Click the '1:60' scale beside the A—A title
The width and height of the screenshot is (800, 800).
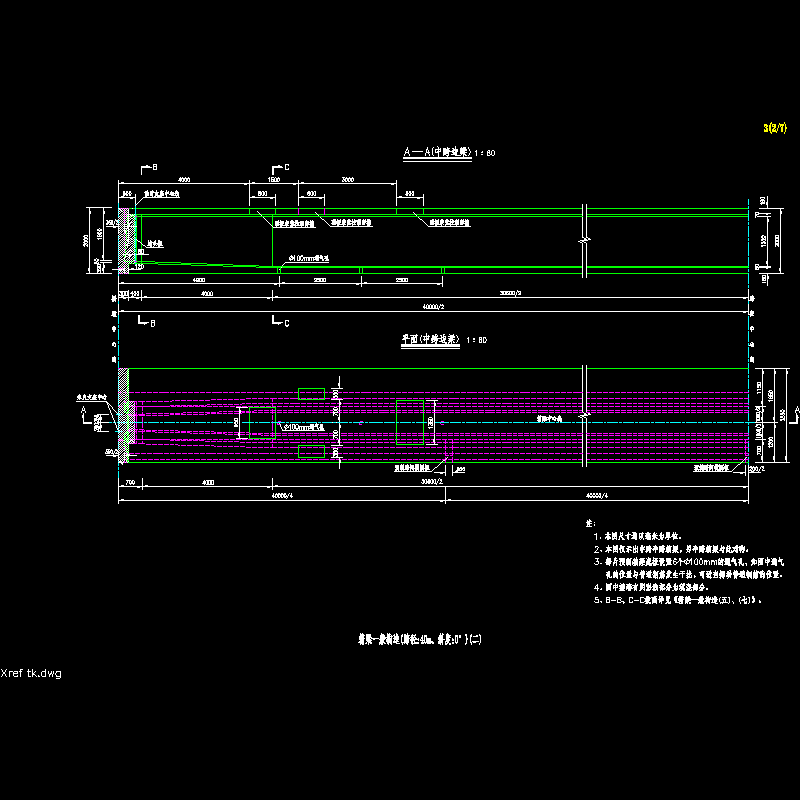(x=485, y=153)
